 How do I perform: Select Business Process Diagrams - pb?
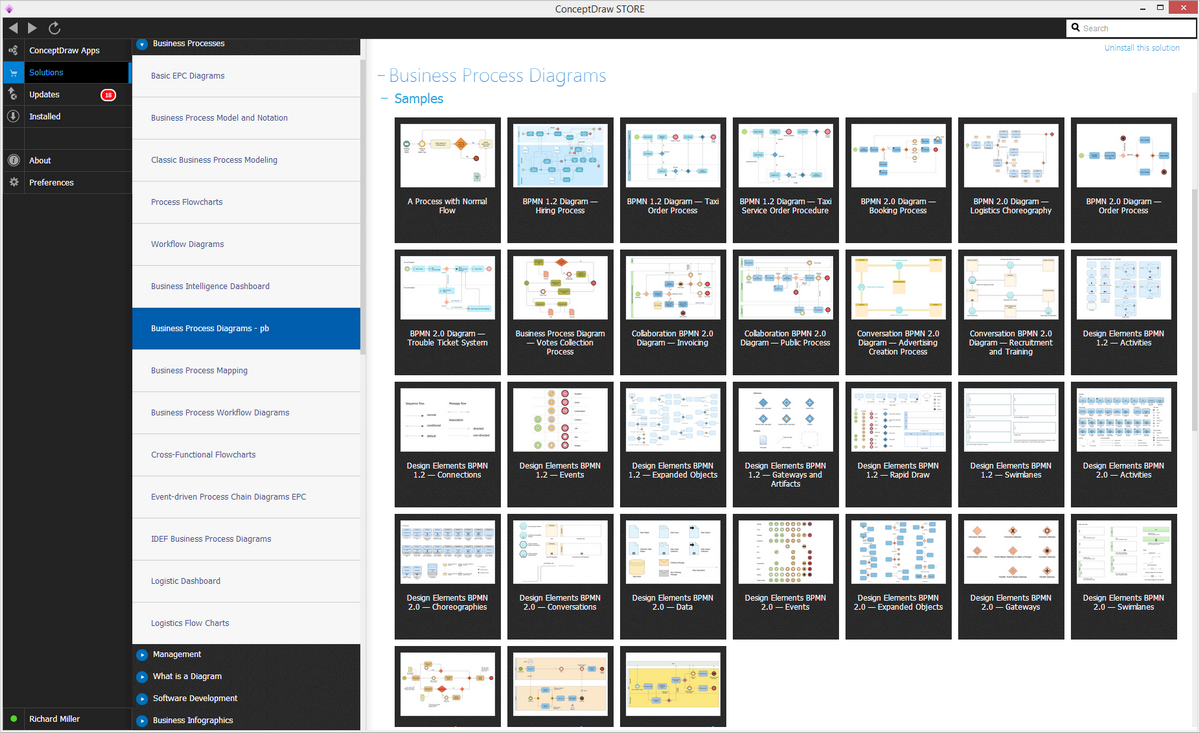point(246,328)
